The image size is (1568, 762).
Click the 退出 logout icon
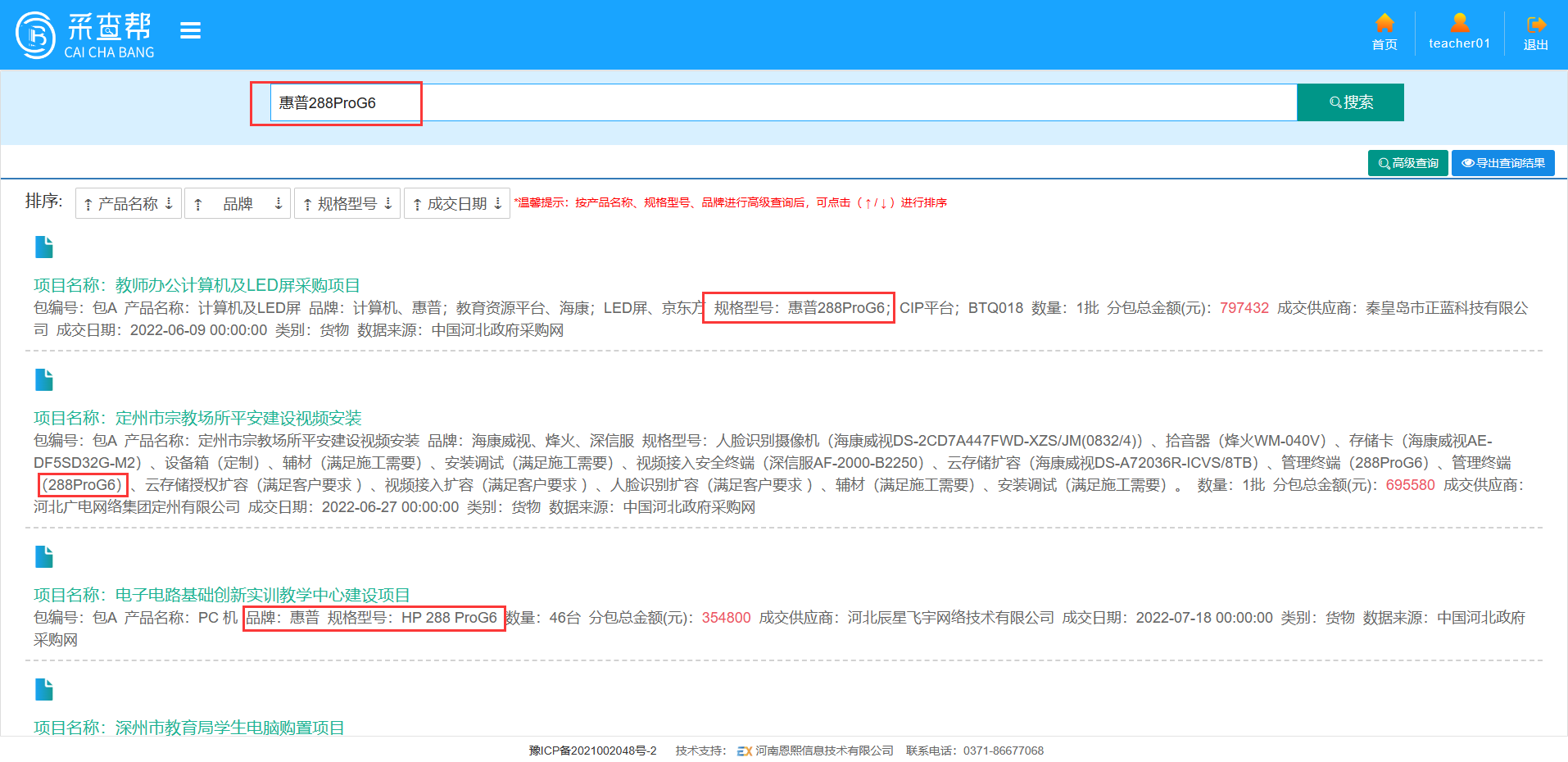(x=1535, y=33)
